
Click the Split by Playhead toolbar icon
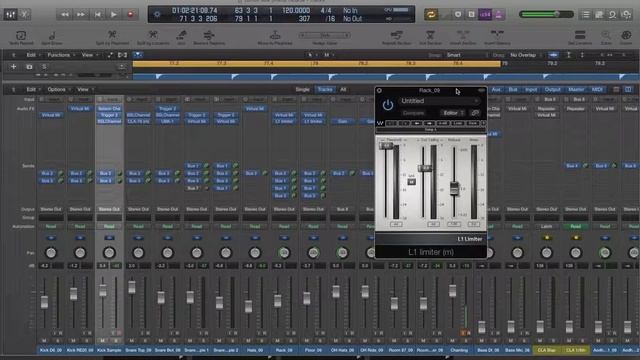click(x=112, y=37)
